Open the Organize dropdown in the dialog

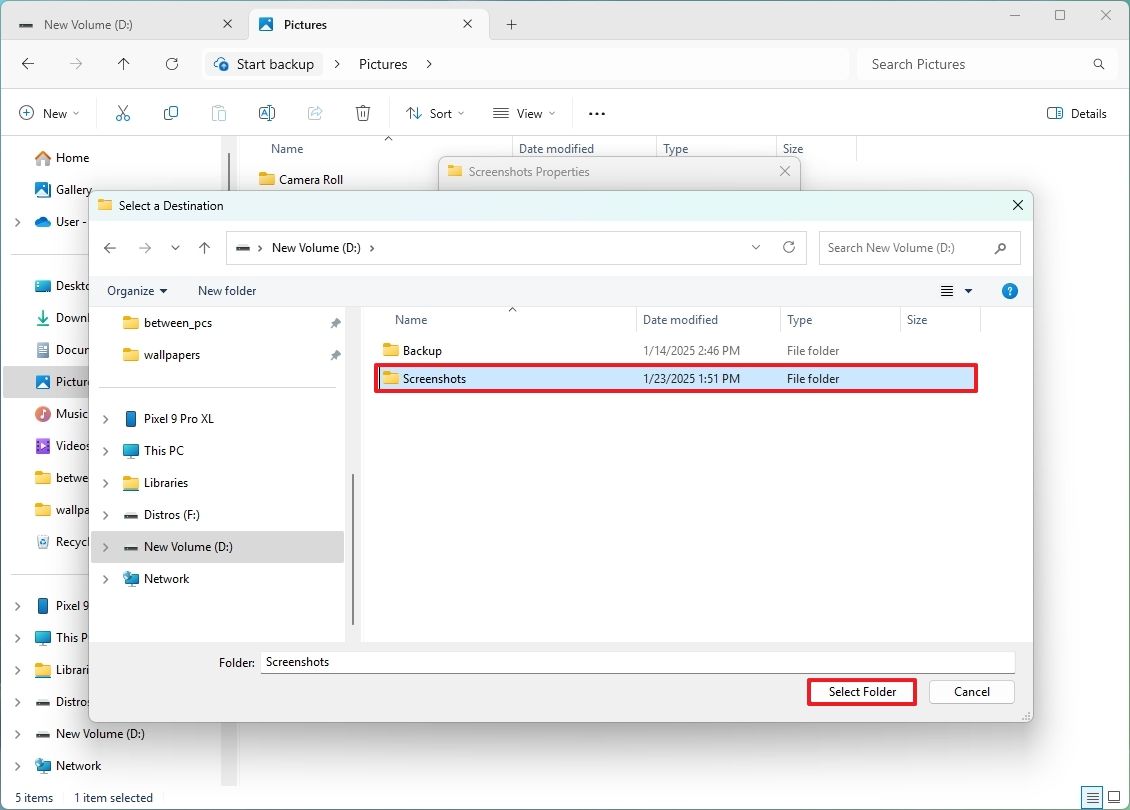(x=136, y=290)
